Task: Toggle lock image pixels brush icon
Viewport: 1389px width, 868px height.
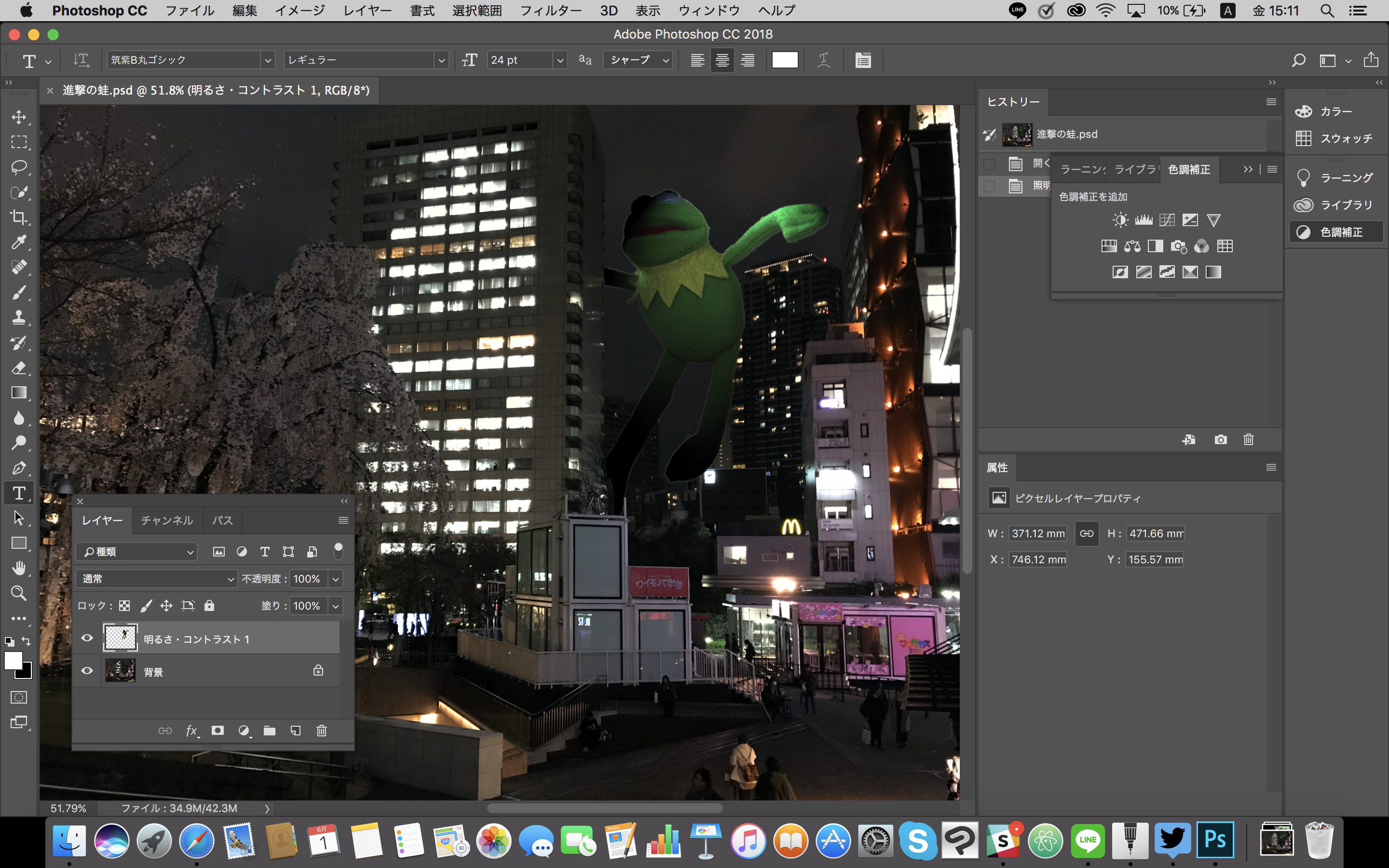Action: point(146,606)
